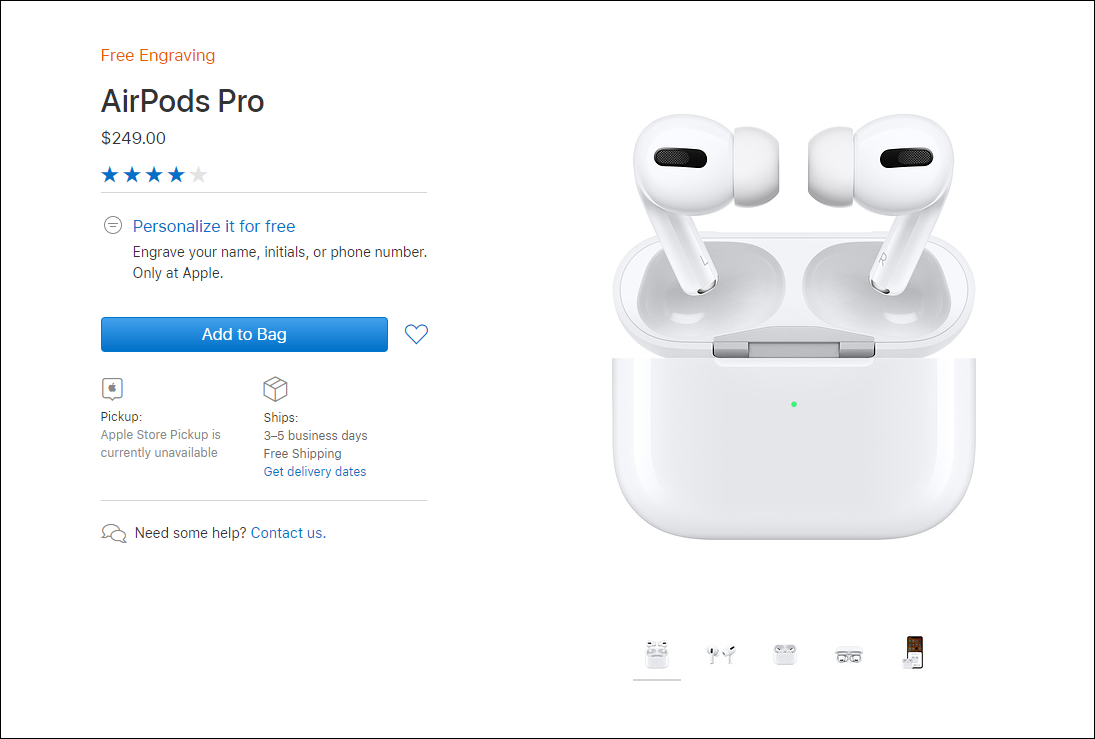The image size is (1095, 739).
Task: Click the Contact us link
Action: click(288, 533)
